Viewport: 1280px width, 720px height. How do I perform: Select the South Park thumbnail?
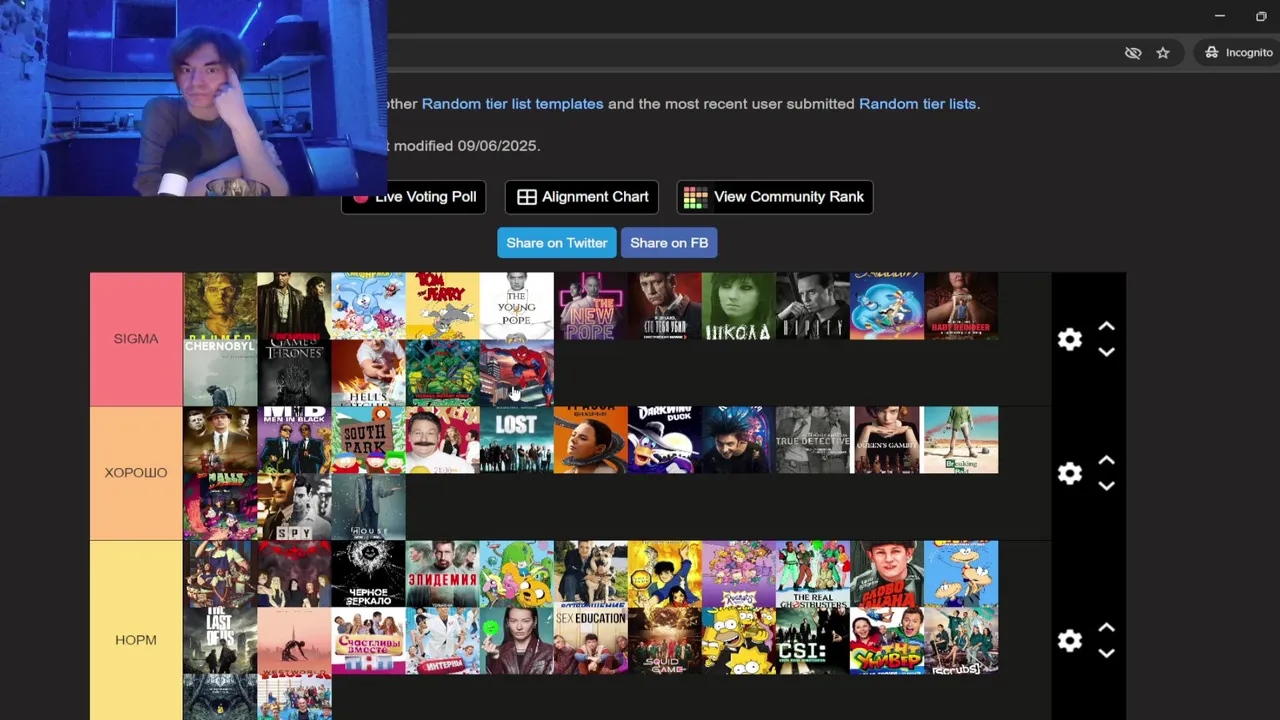click(369, 440)
